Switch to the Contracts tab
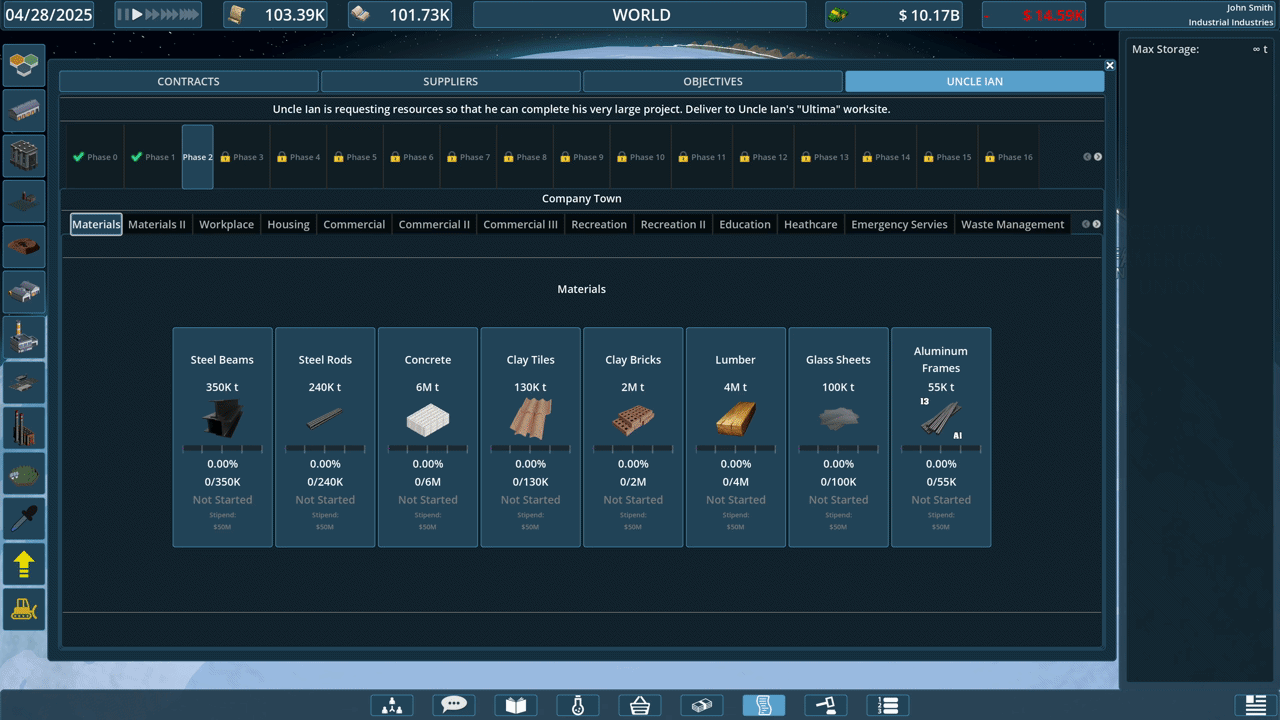This screenshot has width=1280, height=720. coord(188,81)
